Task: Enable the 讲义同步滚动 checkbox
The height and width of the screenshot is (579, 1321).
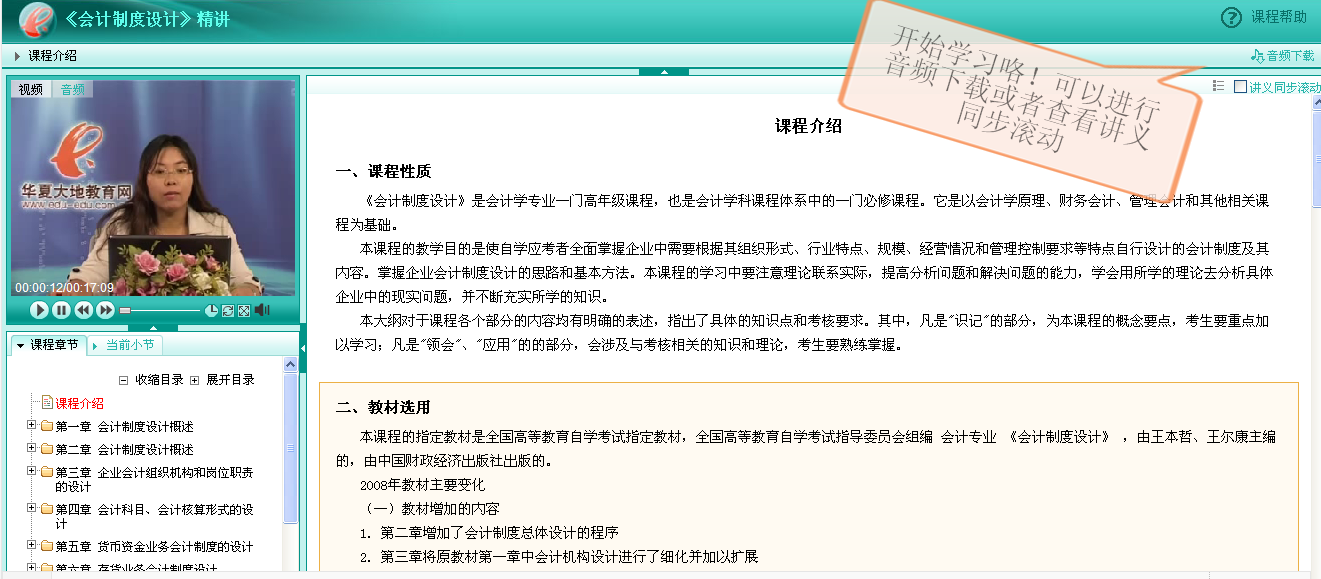Action: point(1240,87)
